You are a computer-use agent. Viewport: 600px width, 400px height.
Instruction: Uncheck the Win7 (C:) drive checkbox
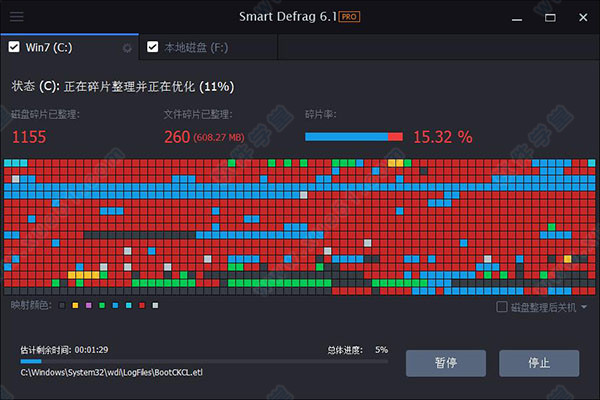click(14, 47)
